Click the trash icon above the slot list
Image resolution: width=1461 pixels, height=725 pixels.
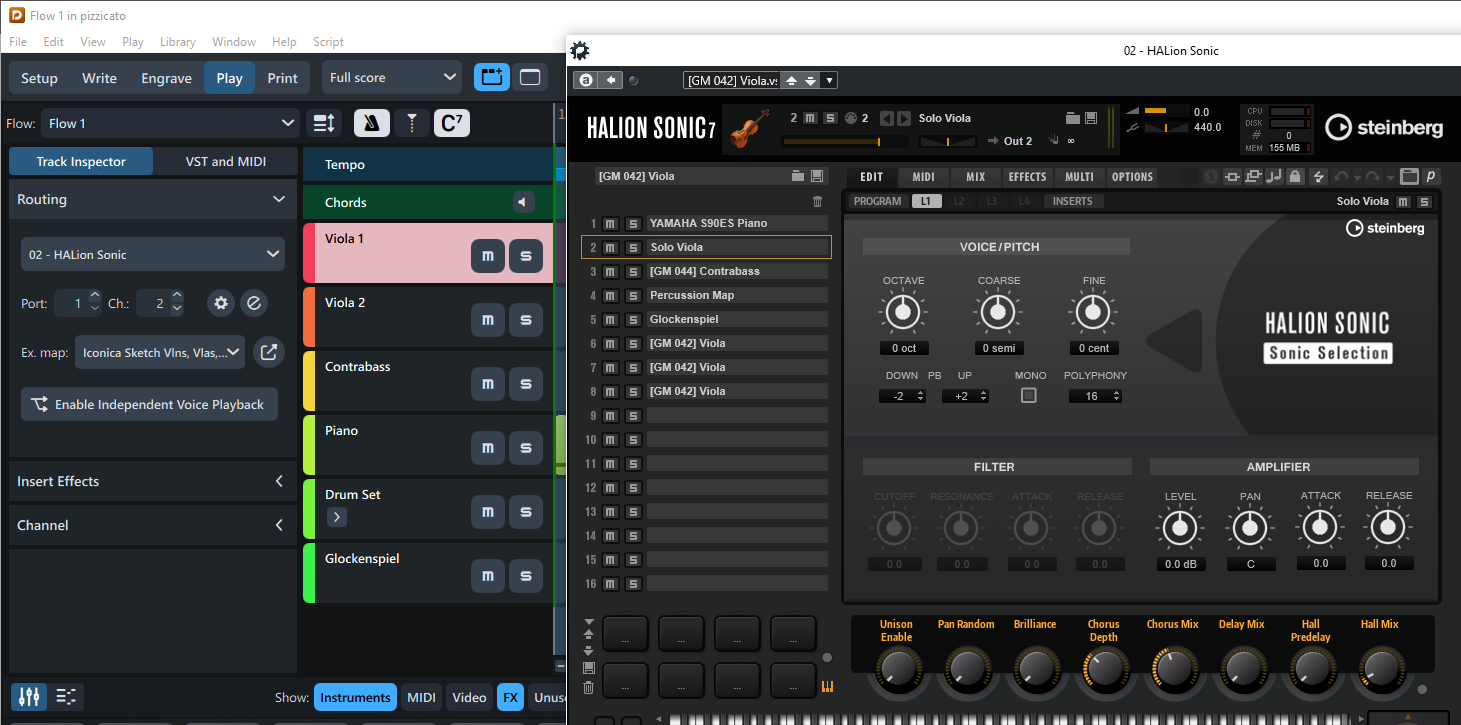(817, 202)
